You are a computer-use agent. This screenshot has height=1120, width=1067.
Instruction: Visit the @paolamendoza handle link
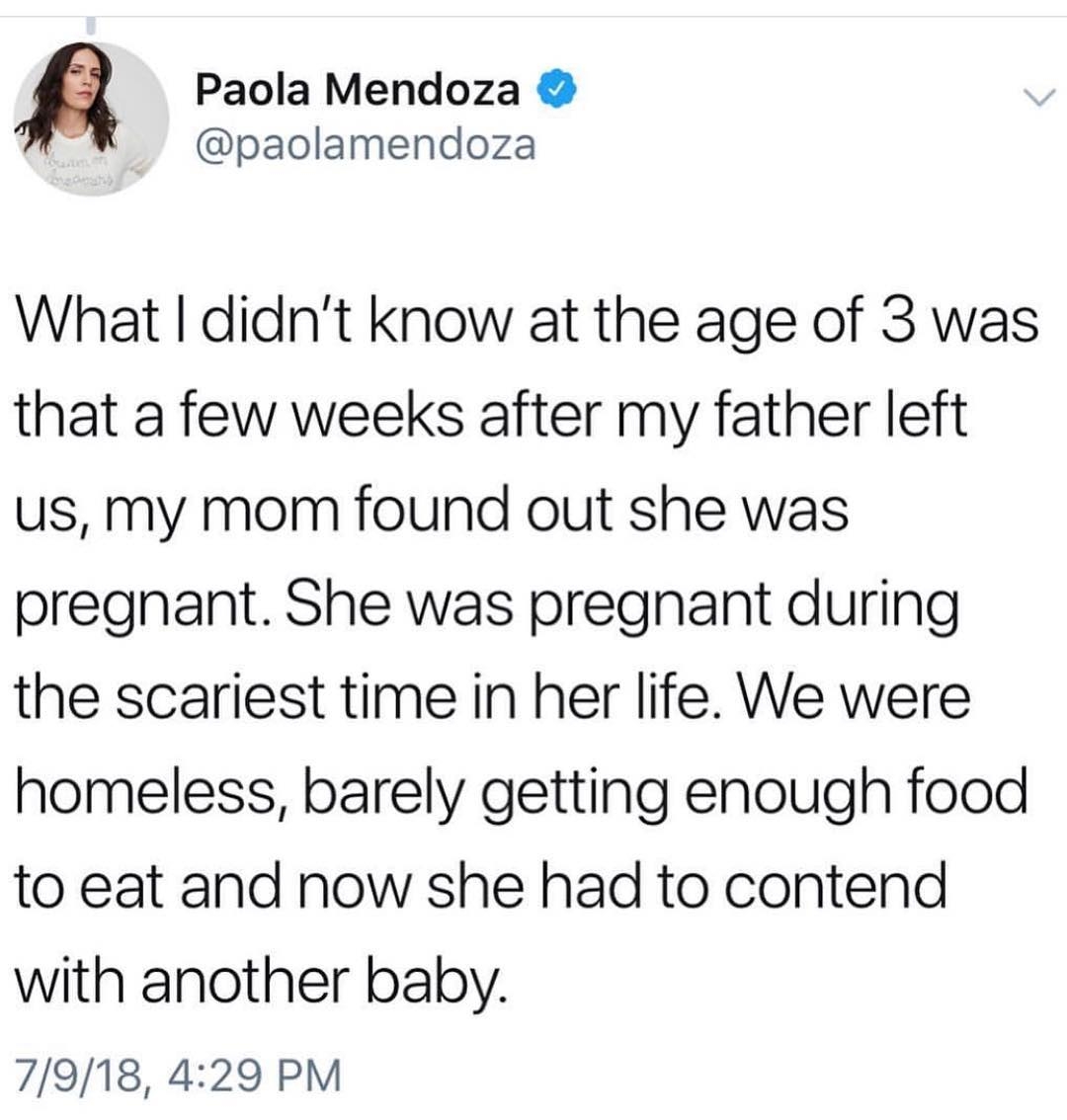tap(366, 146)
